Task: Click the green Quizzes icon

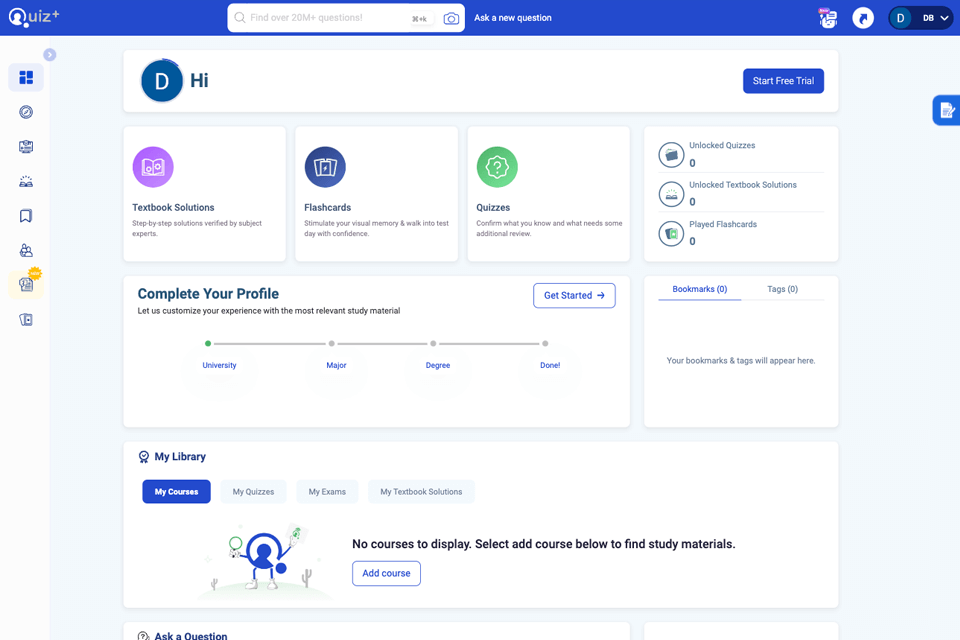Action: pos(497,167)
